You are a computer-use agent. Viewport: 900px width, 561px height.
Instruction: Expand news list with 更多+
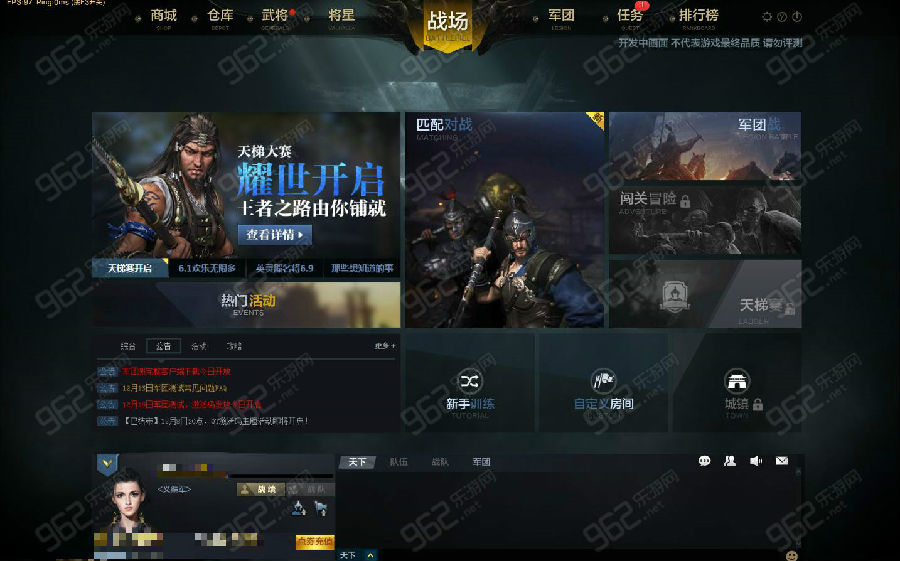tap(385, 346)
